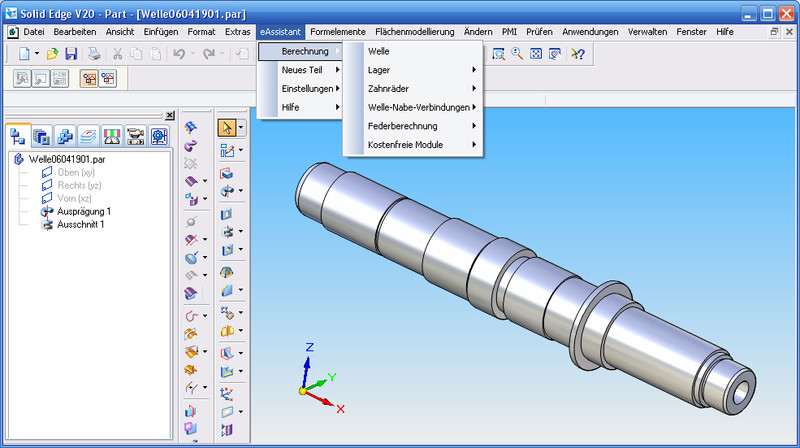Screen dimensions: 800x448
Task: Expand the Welle-Nabe-Verbindungen submenu
Action: pos(412,107)
